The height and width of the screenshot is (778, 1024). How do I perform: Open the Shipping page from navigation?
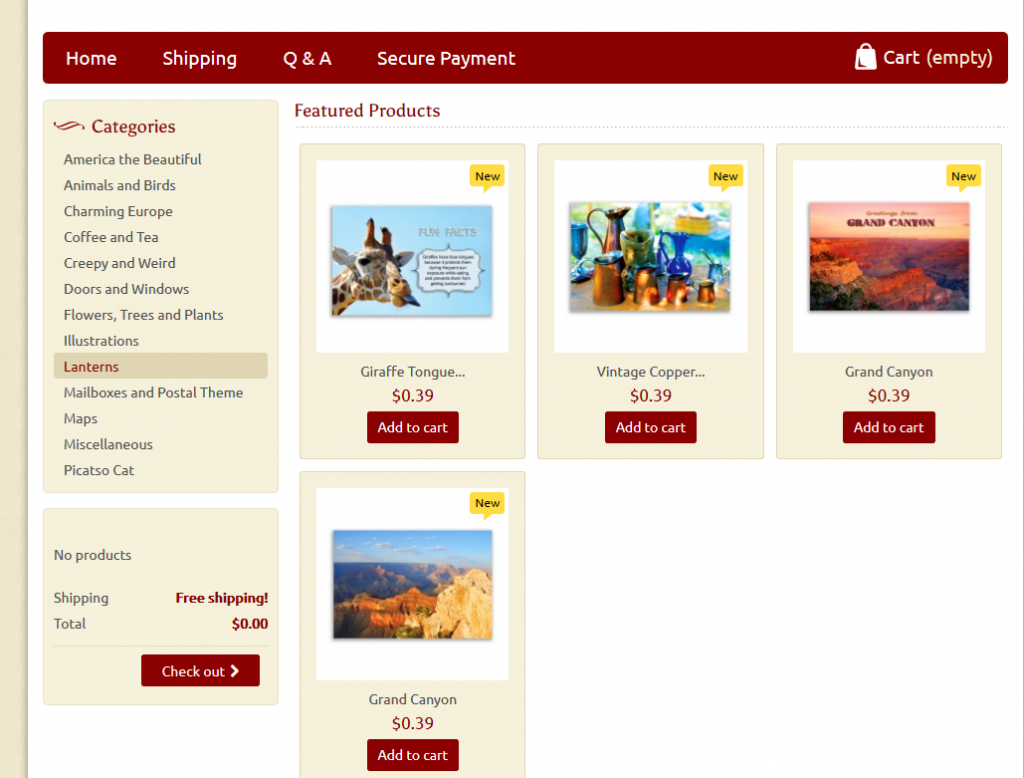(x=200, y=58)
